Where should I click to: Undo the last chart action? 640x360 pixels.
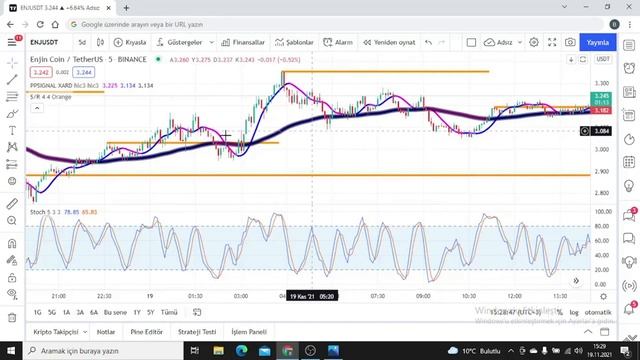(x=428, y=42)
